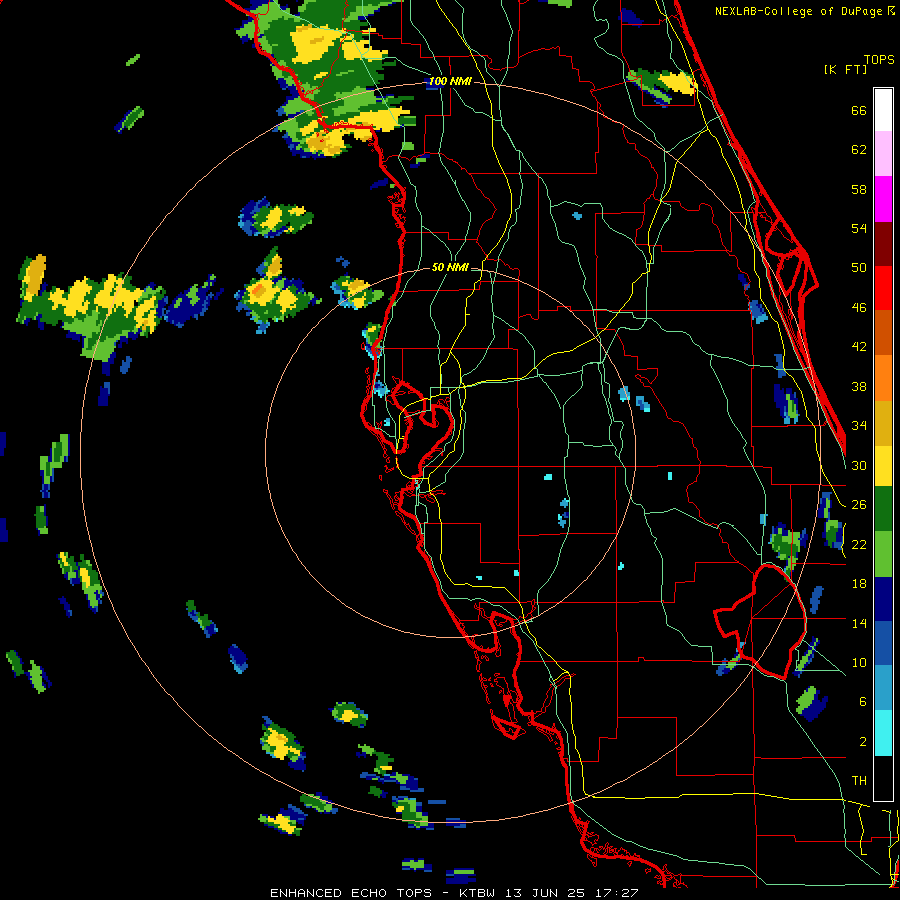Viewport: 900px width, 900px height.
Task: Click the legend value 10
Action: (x=859, y=663)
